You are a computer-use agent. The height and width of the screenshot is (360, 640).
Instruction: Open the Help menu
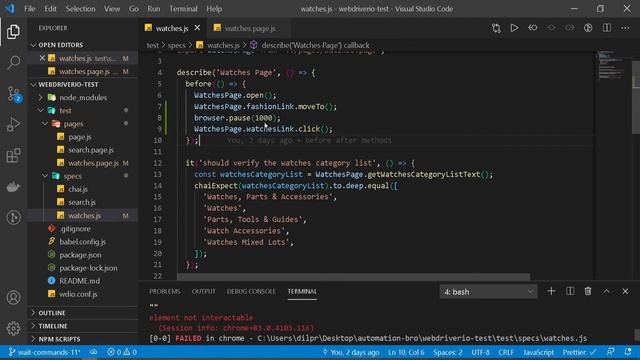click(x=214, y=9)
